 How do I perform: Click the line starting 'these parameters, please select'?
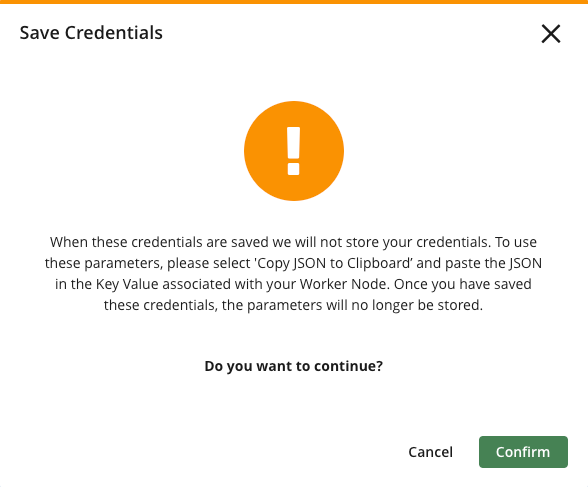click(x=294, y=263)
